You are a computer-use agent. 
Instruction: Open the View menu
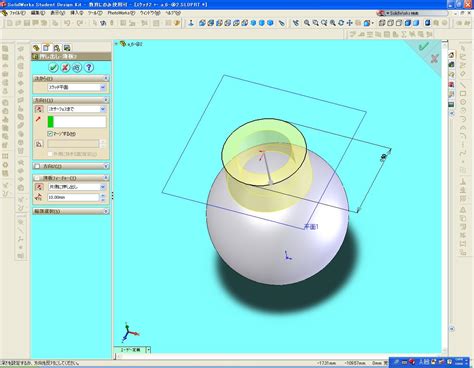(57, 13)
